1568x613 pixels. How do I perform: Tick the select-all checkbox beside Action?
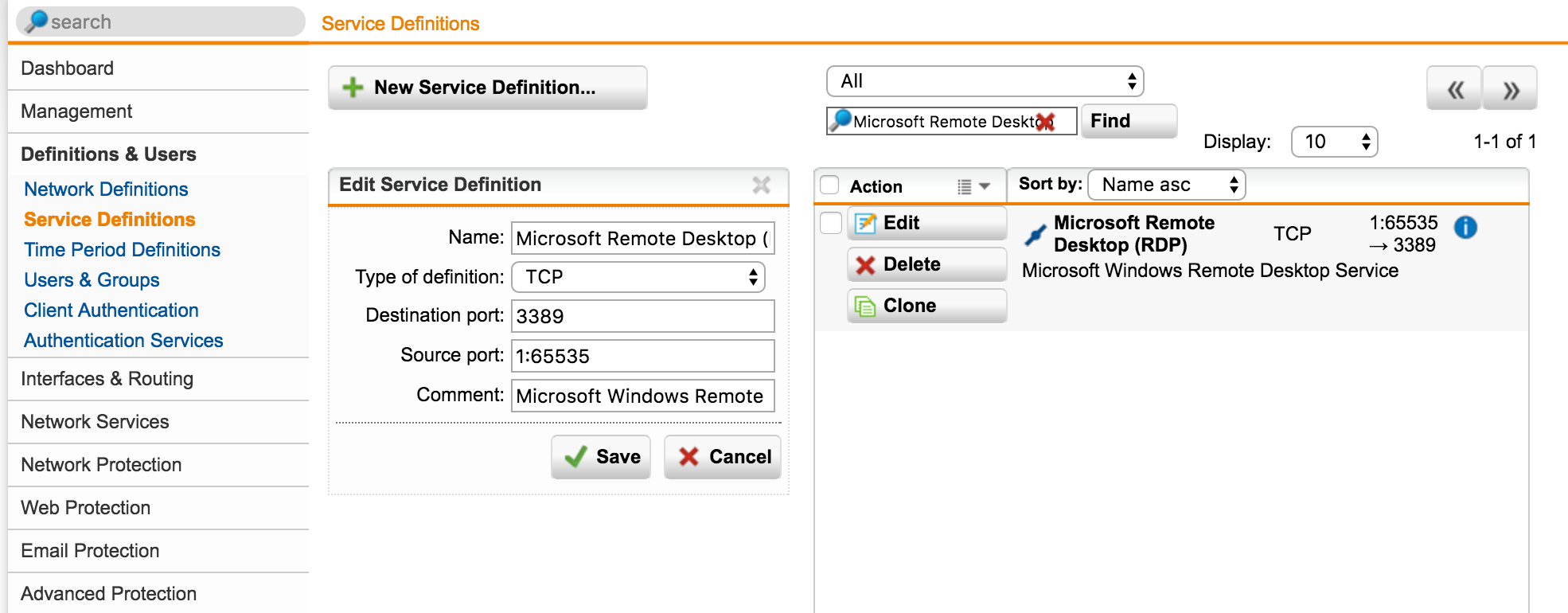[x=830, y=185]
